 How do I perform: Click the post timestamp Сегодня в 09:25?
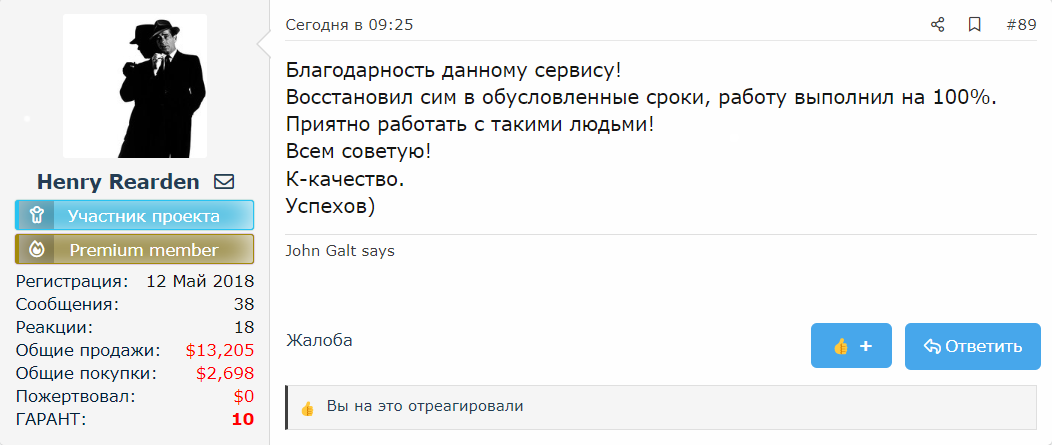(x=349, y=25)
